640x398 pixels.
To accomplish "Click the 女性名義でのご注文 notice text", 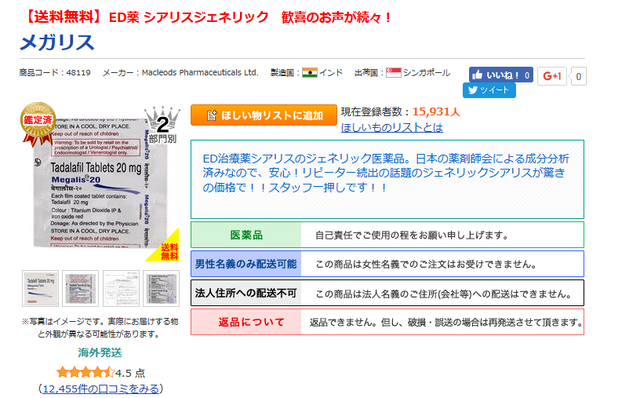I will 425,265.
